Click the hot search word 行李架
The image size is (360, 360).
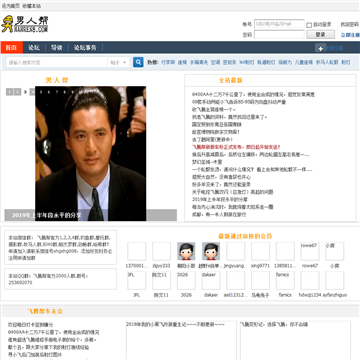[168, 62]
